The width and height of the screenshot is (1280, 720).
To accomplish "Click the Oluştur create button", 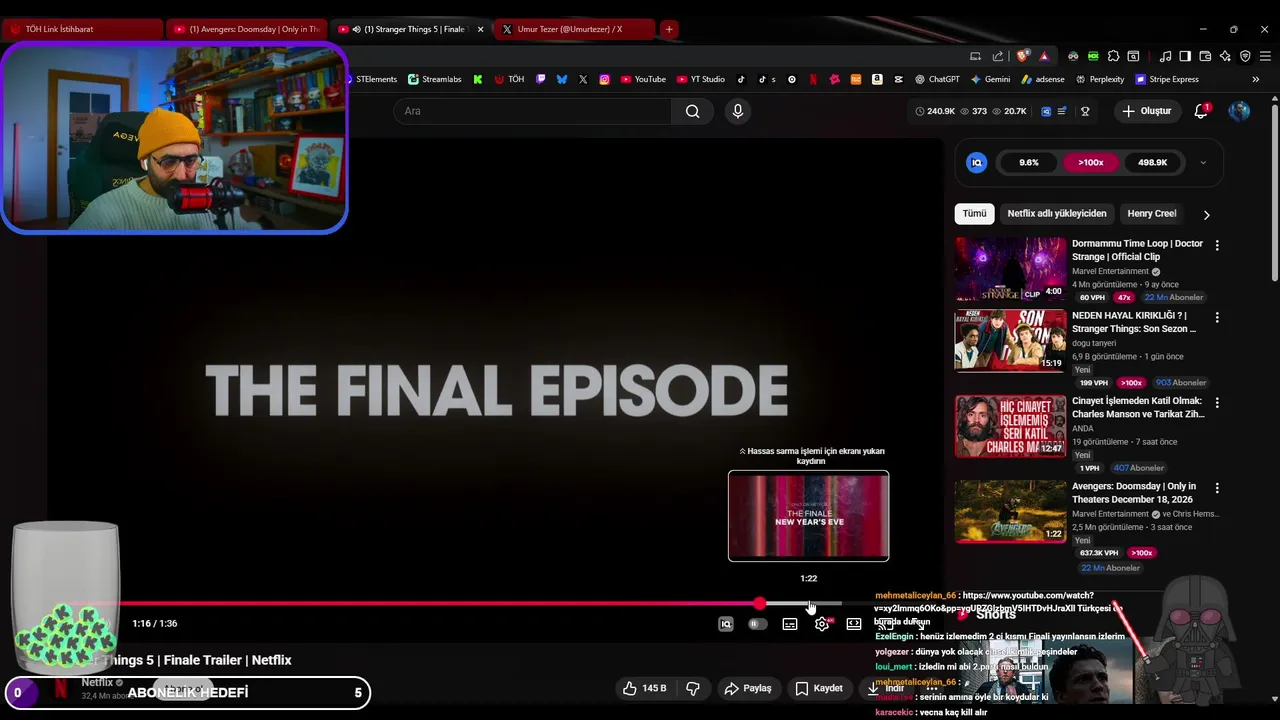I will [1146, 111].
